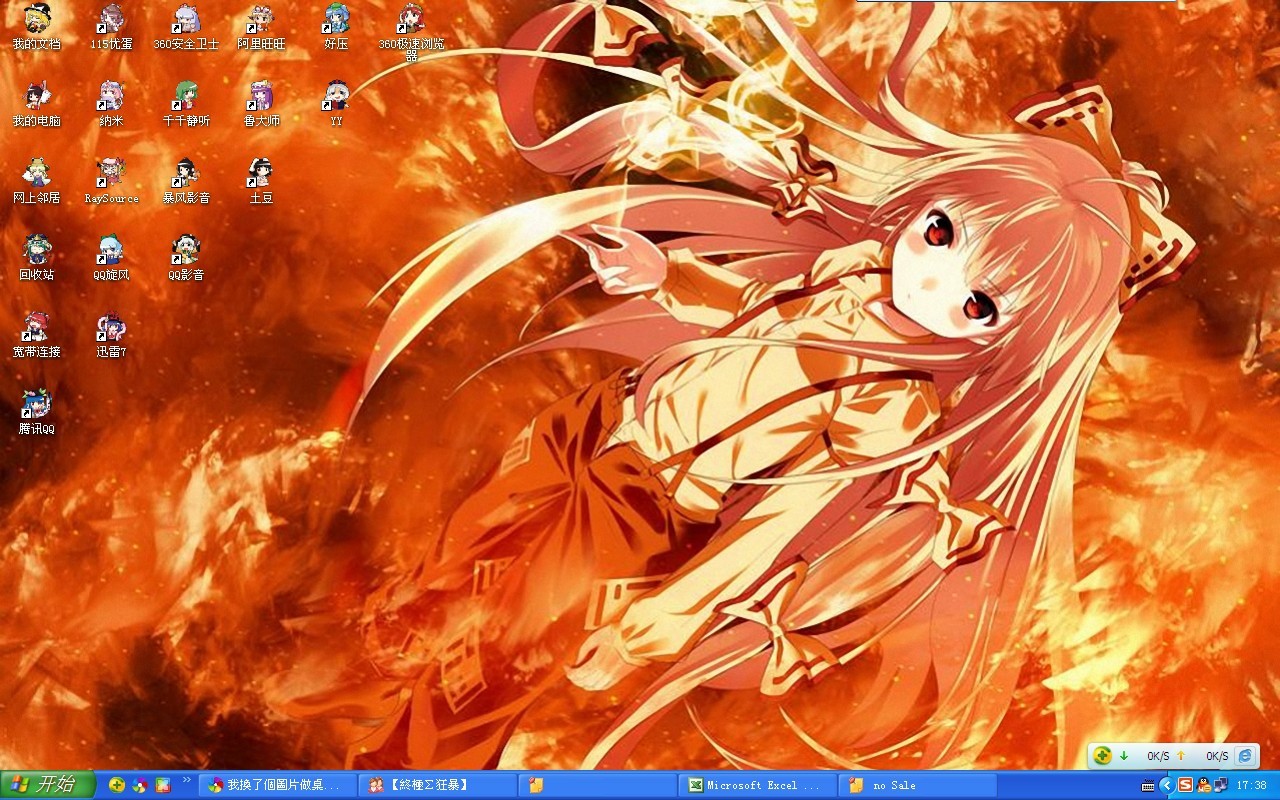1280x800 pixels.
Task: Expand hidden system tray icons arrow
Action: 1166,785
